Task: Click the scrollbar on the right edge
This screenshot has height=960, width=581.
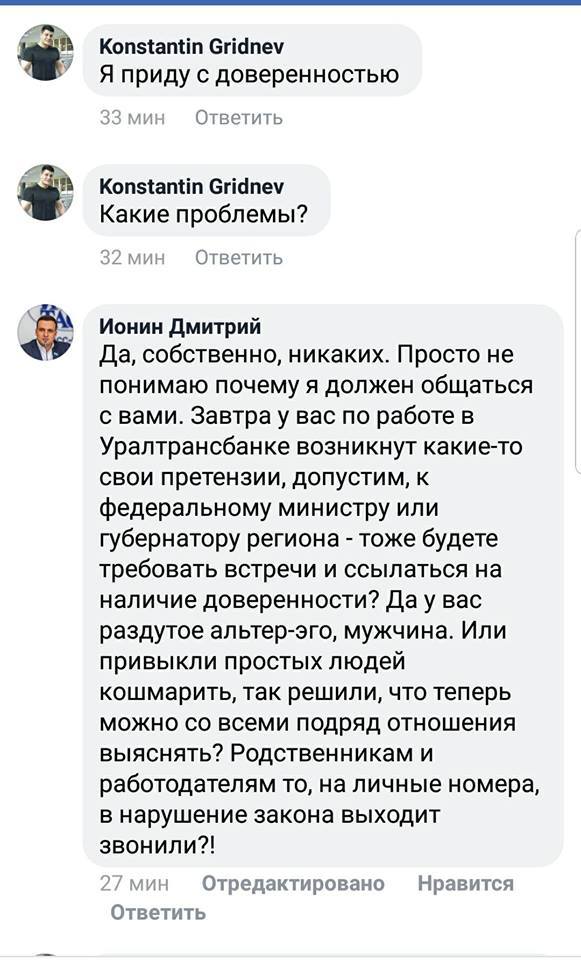Action: click(575, 350)
